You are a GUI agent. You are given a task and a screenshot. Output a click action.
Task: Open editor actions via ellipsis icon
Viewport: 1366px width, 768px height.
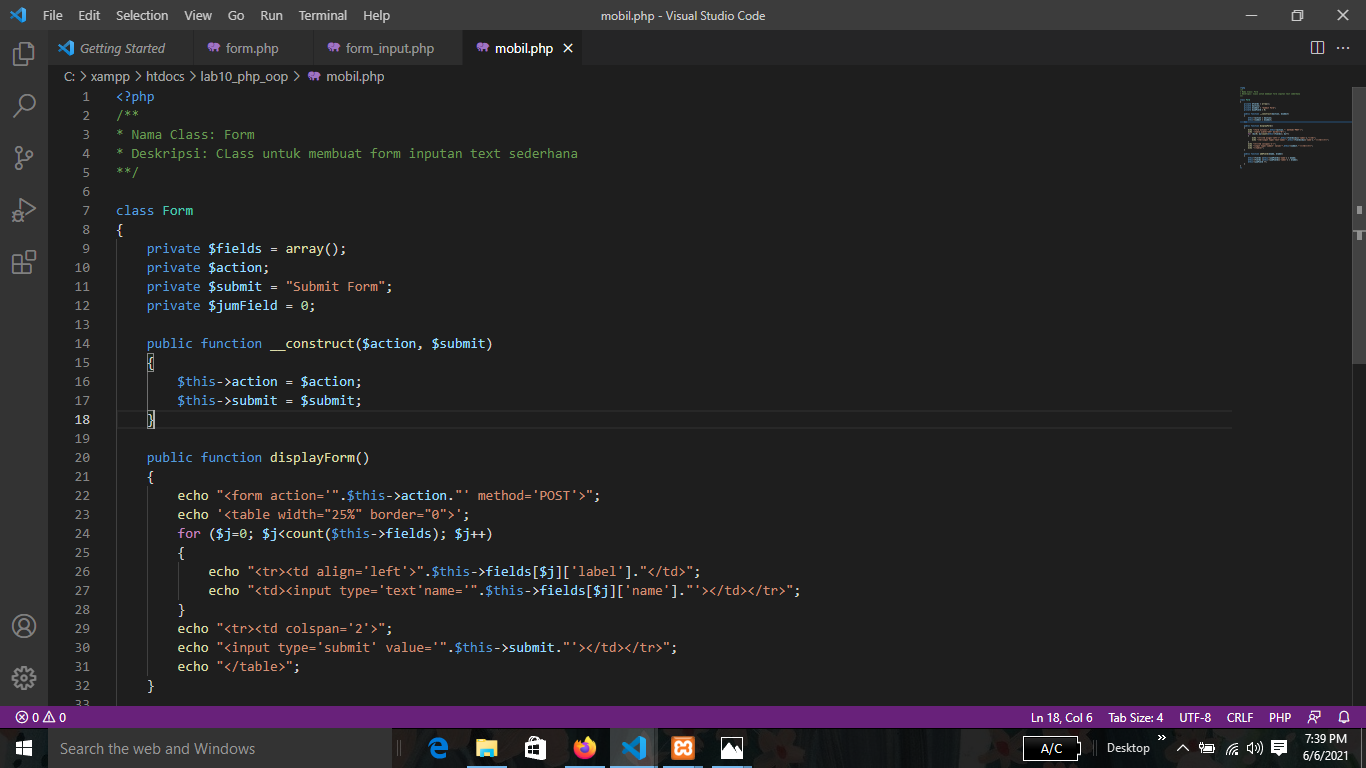pos(1343,47)
